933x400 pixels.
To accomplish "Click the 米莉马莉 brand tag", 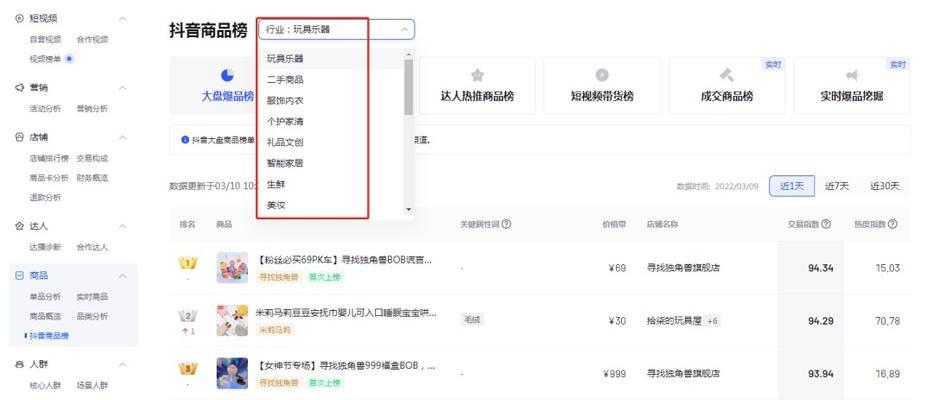I will 274,330.
